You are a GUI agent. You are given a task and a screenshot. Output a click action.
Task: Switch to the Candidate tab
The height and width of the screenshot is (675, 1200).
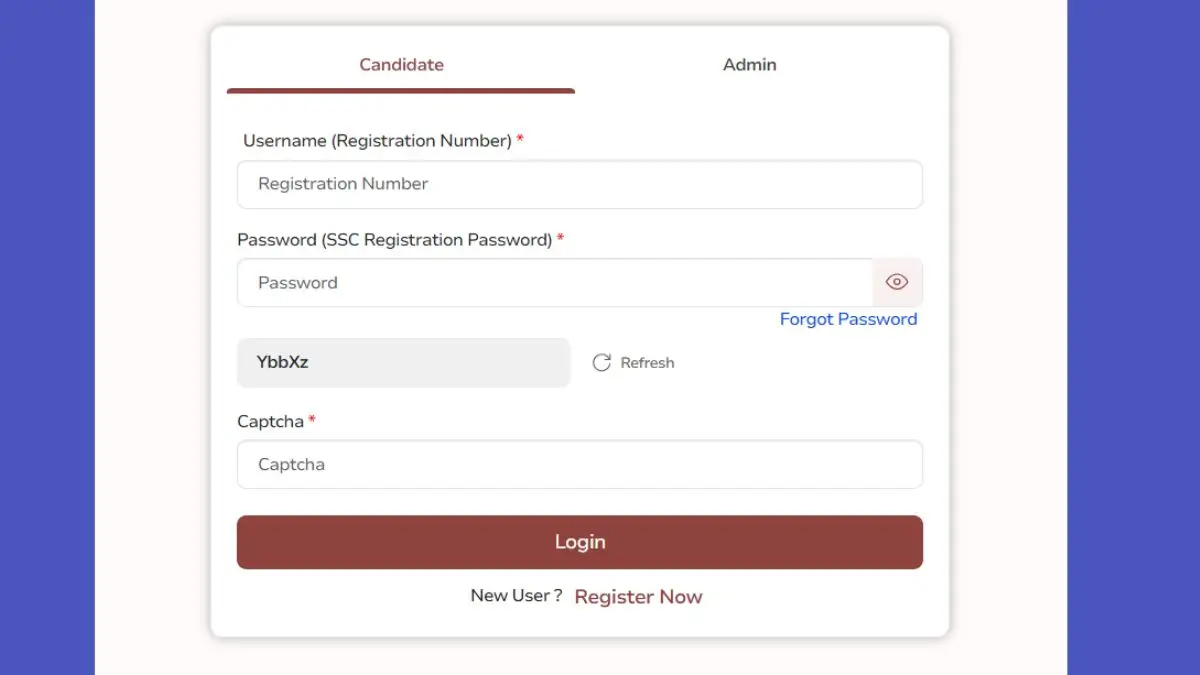tap(401, 64)
